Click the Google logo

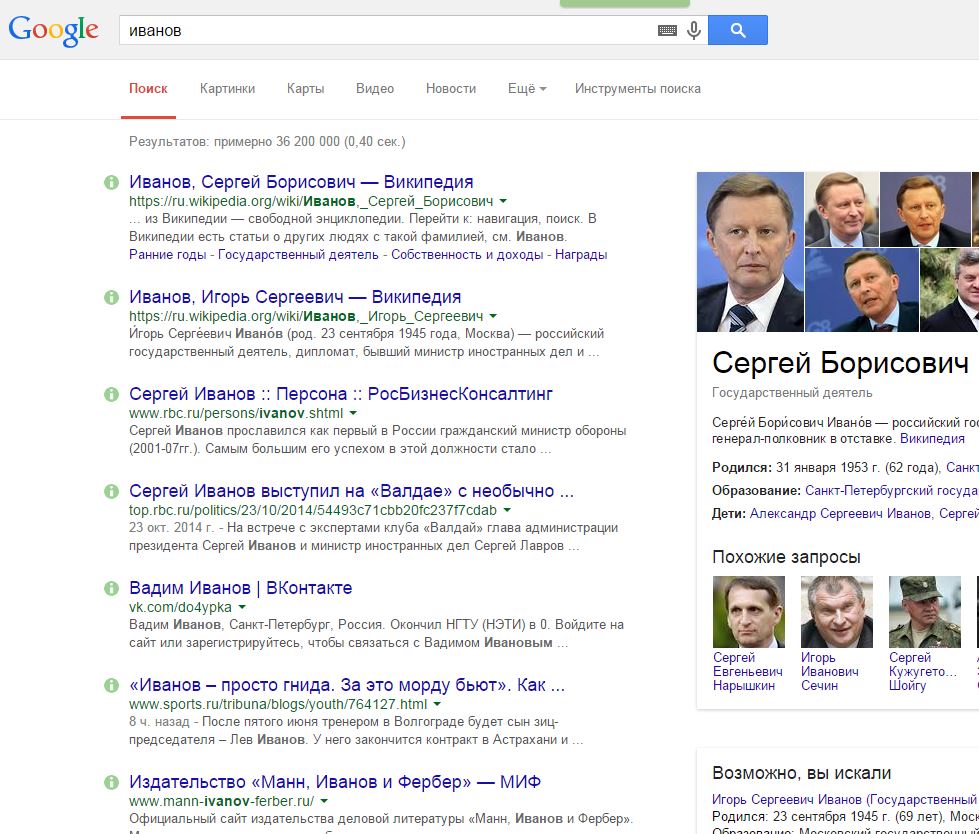click(54, 29)
